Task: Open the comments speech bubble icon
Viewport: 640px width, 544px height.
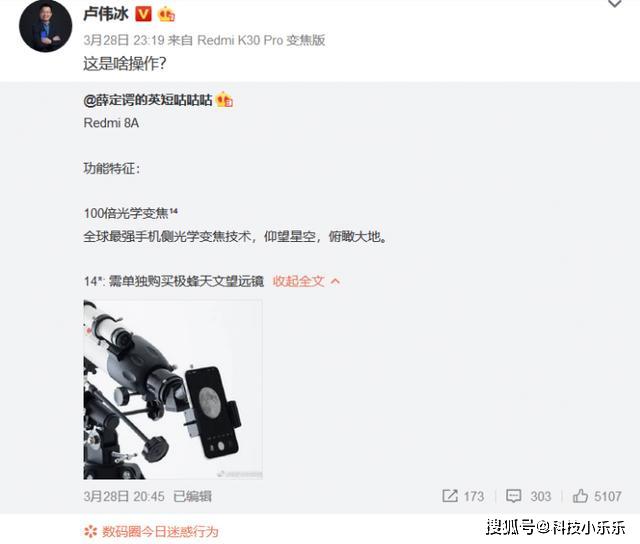Action: pyautogui.click(x=513, y=496)
